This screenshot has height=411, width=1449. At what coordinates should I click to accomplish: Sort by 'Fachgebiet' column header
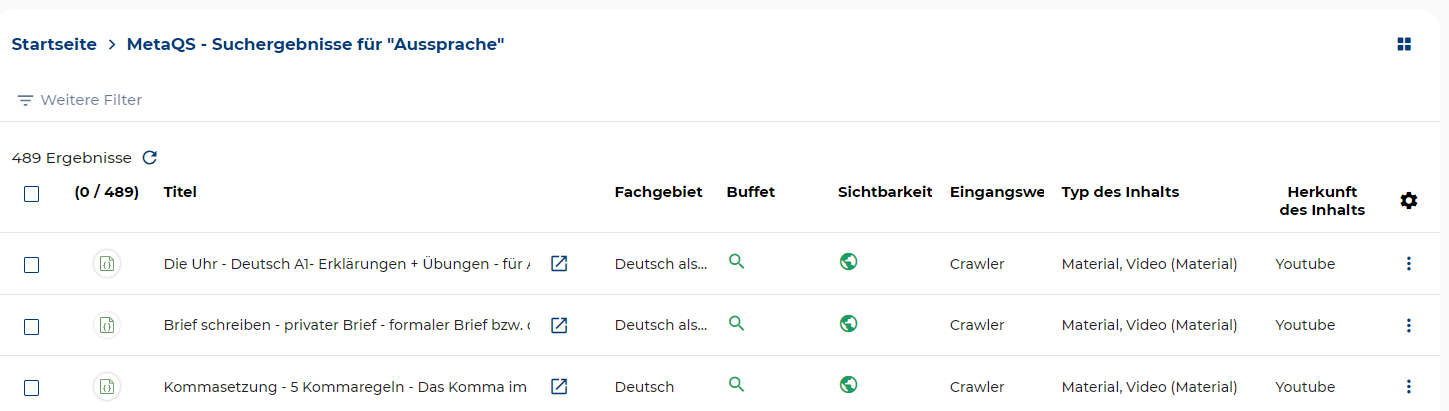[658, 192]
